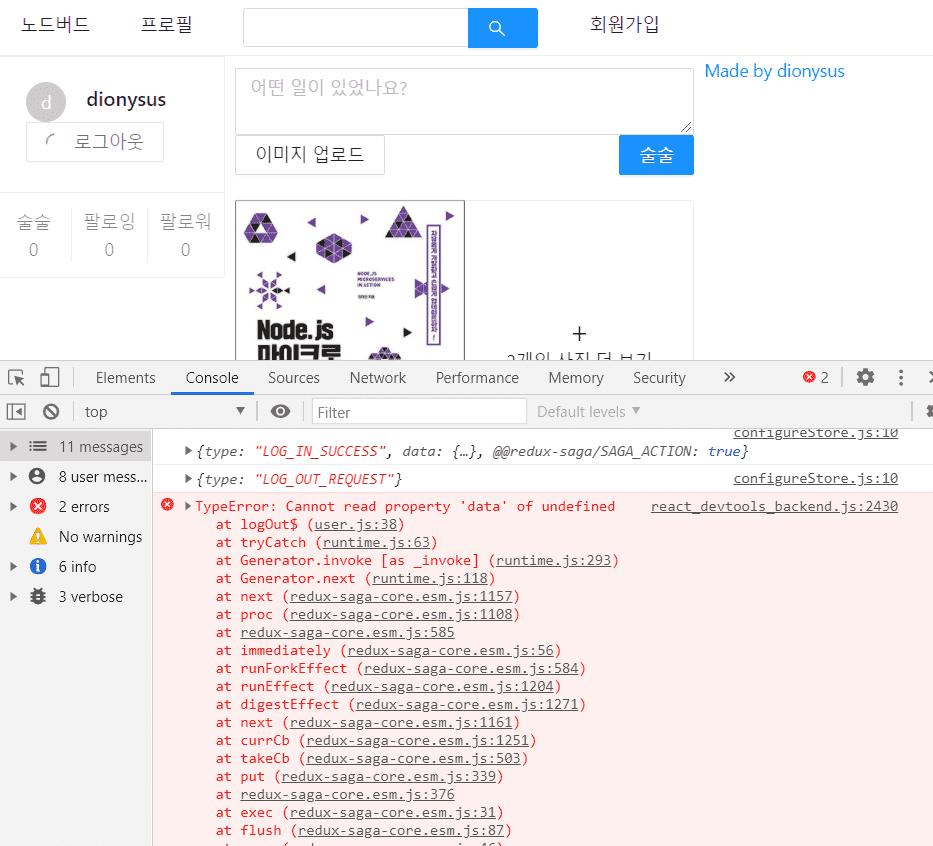This screenshot has width=933, height=846.
Task: Click the red error count badge
Action: (x=815, y=377)
